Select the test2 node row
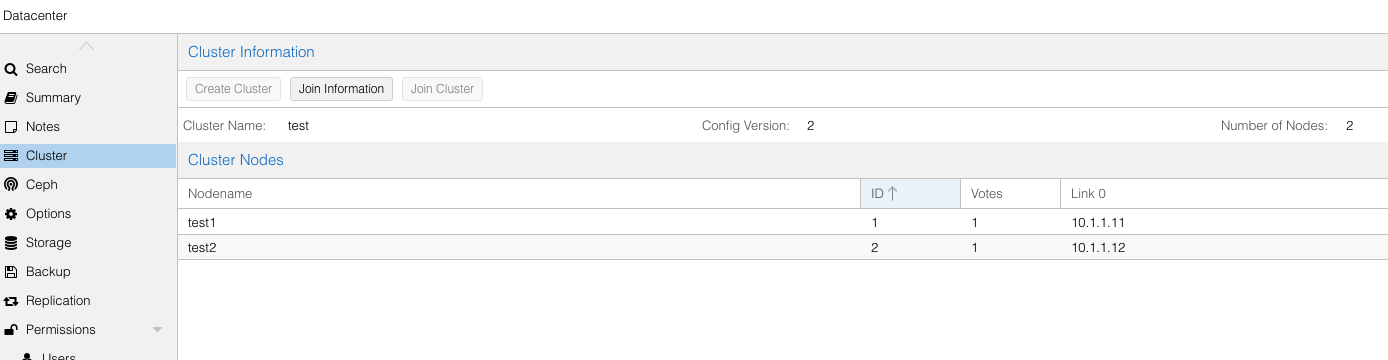 [x=782, y=247]
